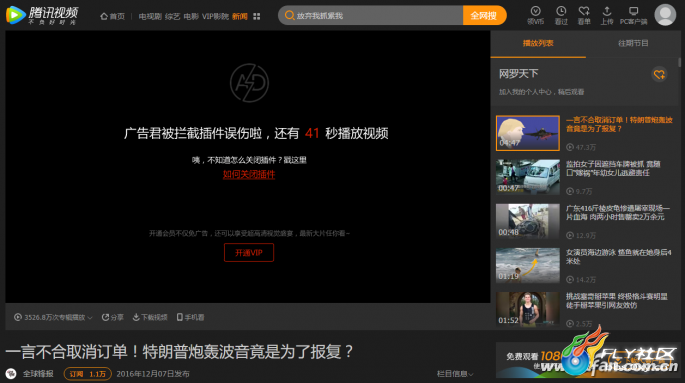Click the 开通VIP button
This screenshot has height=383, width=685.
[249, 252]
